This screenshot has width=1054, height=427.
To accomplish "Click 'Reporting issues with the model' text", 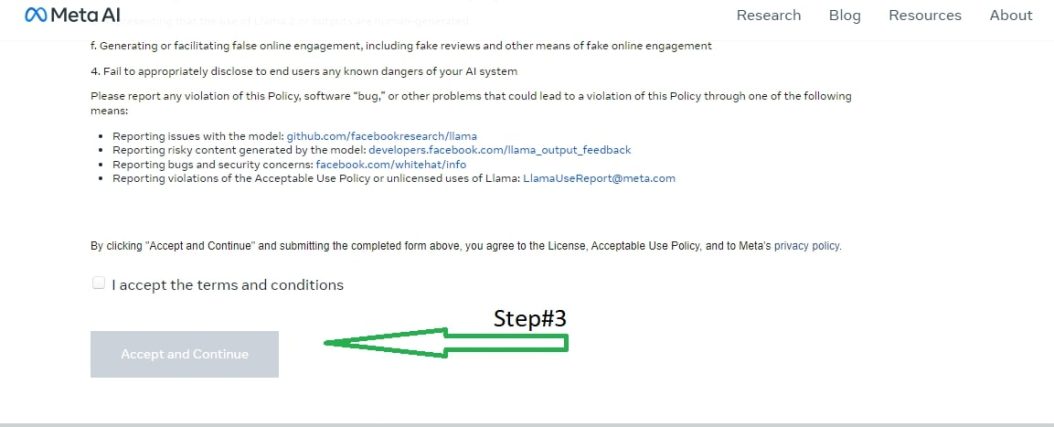I will [x=198, y=136].
